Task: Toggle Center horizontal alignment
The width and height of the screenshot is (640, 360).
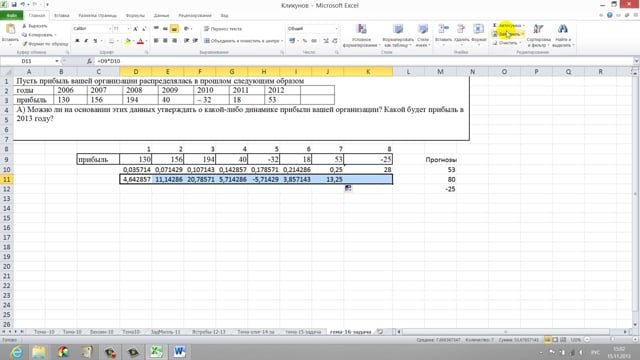Action: tap(165, 41)
